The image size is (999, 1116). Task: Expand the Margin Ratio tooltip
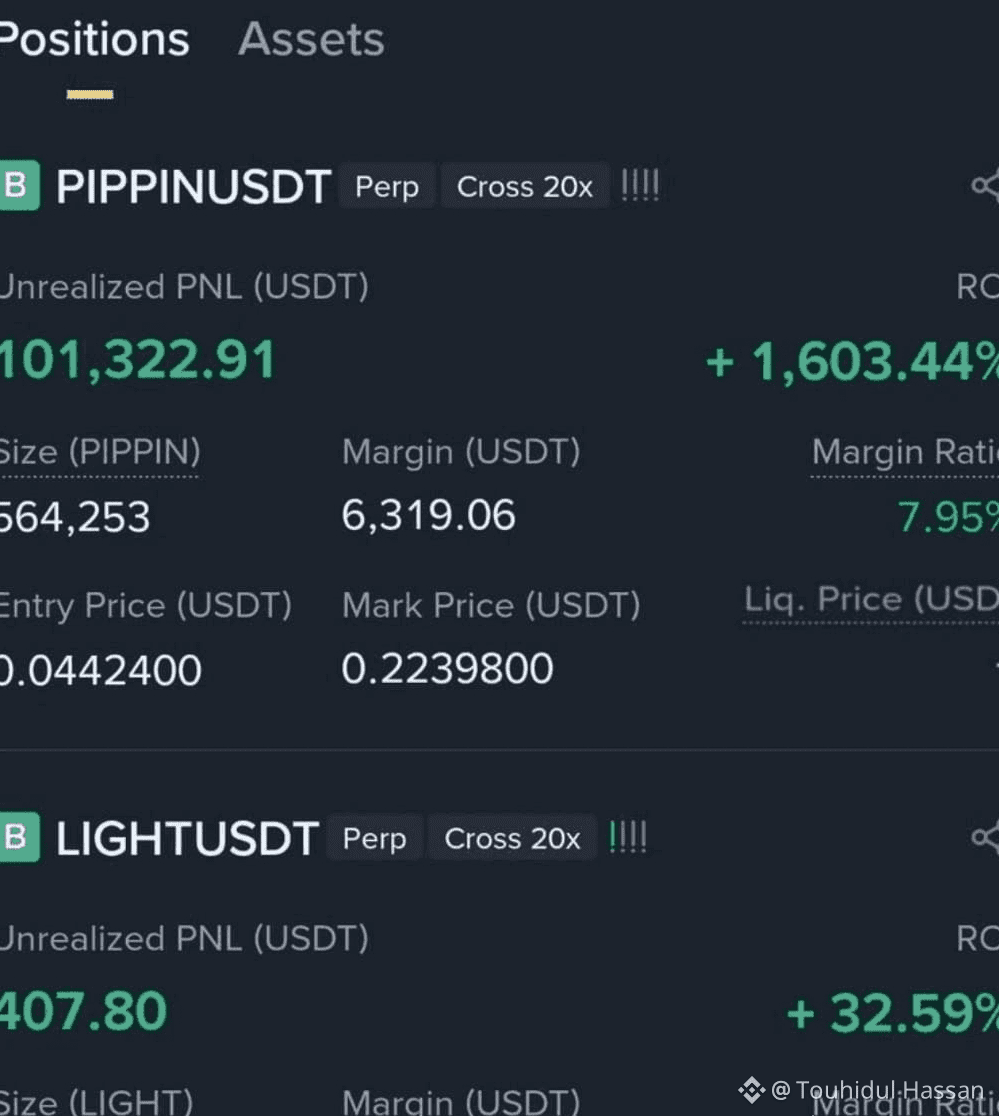(x=905, y=452)
